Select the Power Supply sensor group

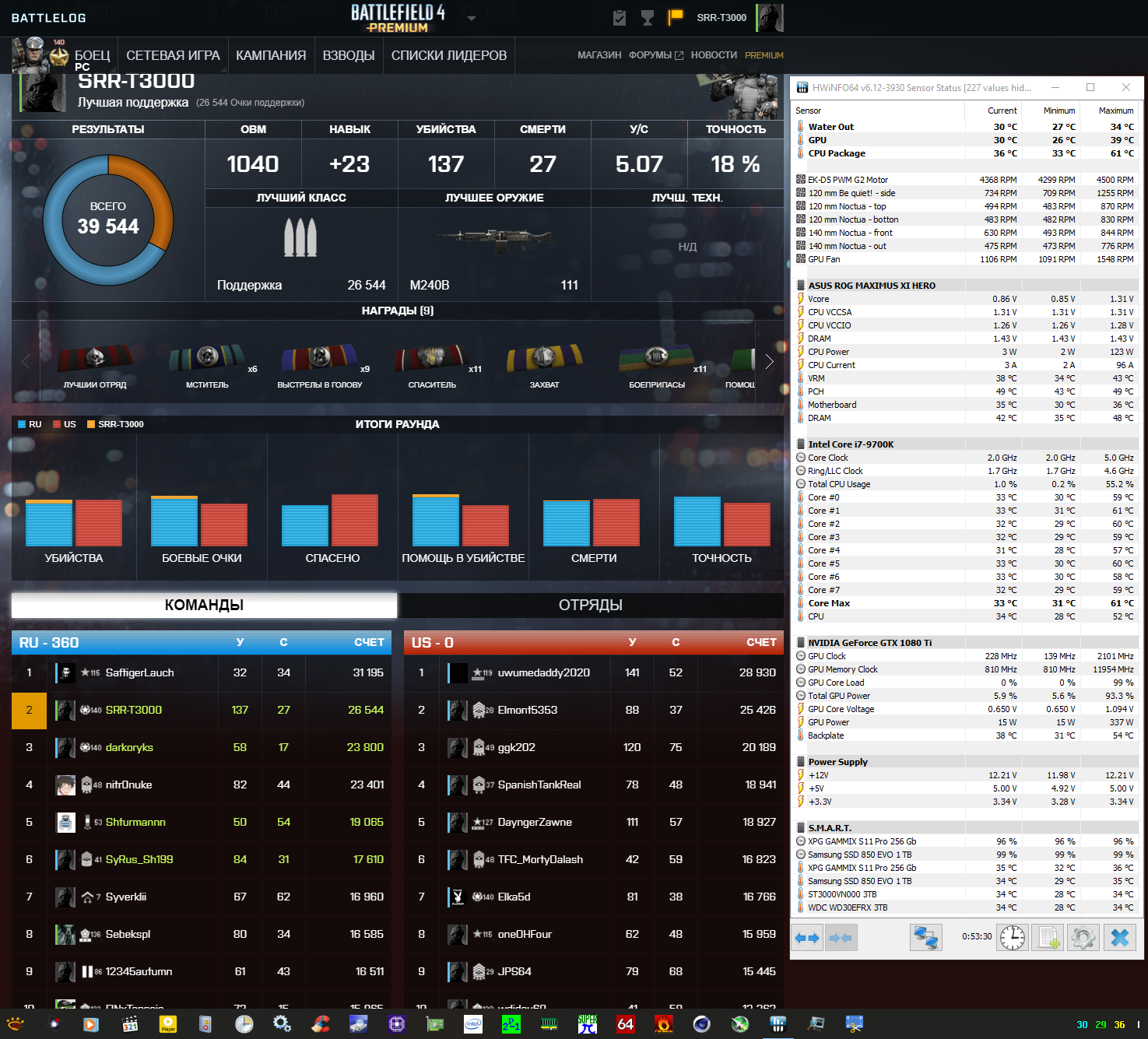[965, 762]
